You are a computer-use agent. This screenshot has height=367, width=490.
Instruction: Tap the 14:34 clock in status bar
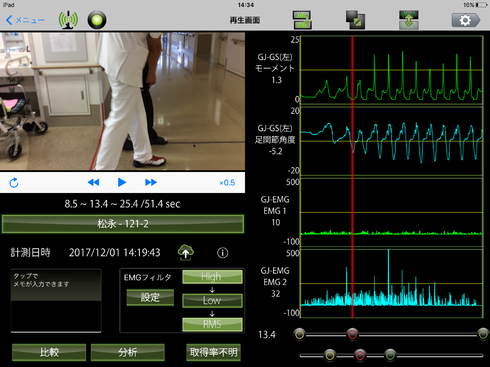coord(246,5)
